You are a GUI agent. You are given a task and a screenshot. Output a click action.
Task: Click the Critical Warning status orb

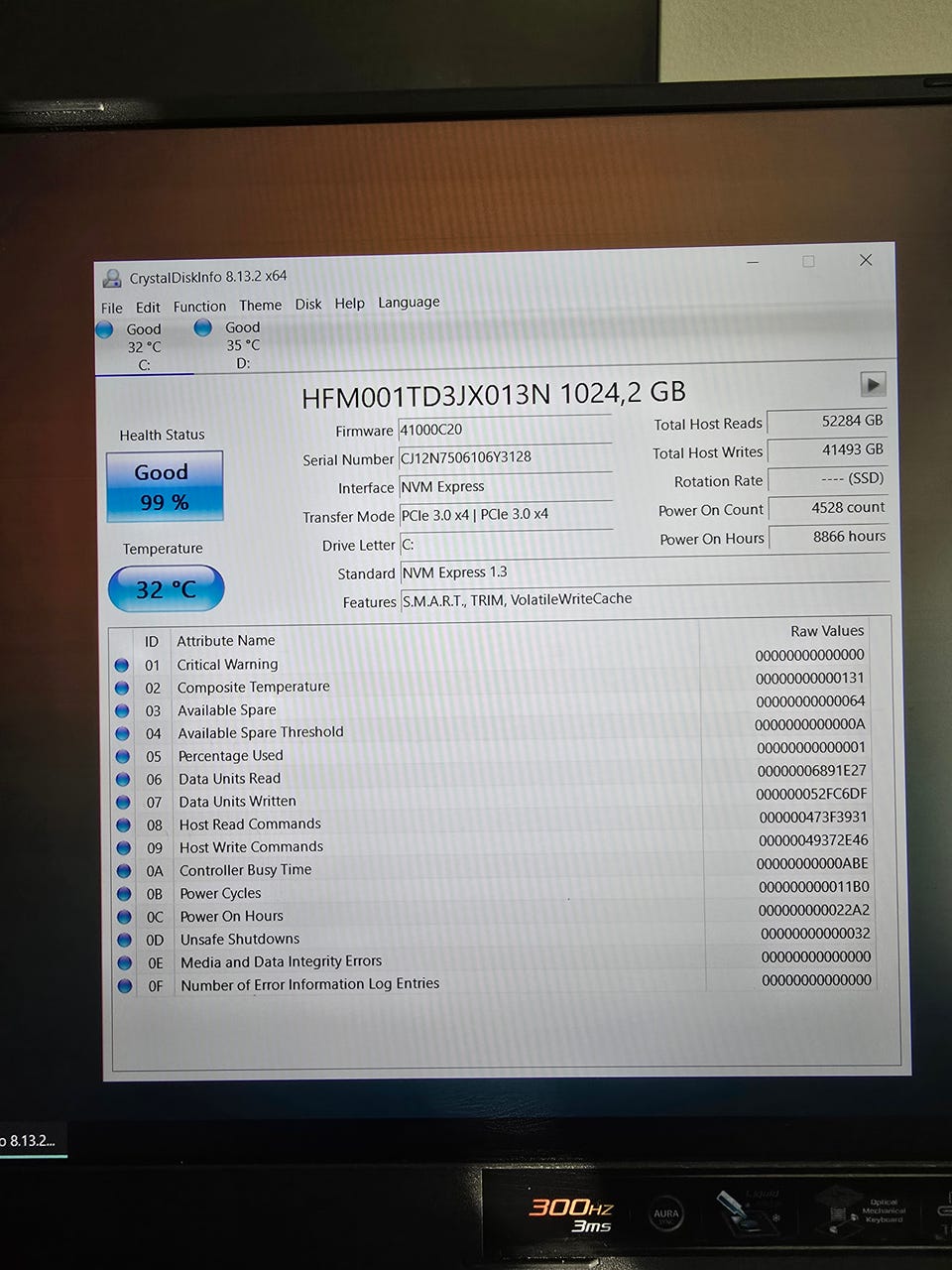pyautogui.click(x=122, y=665)
